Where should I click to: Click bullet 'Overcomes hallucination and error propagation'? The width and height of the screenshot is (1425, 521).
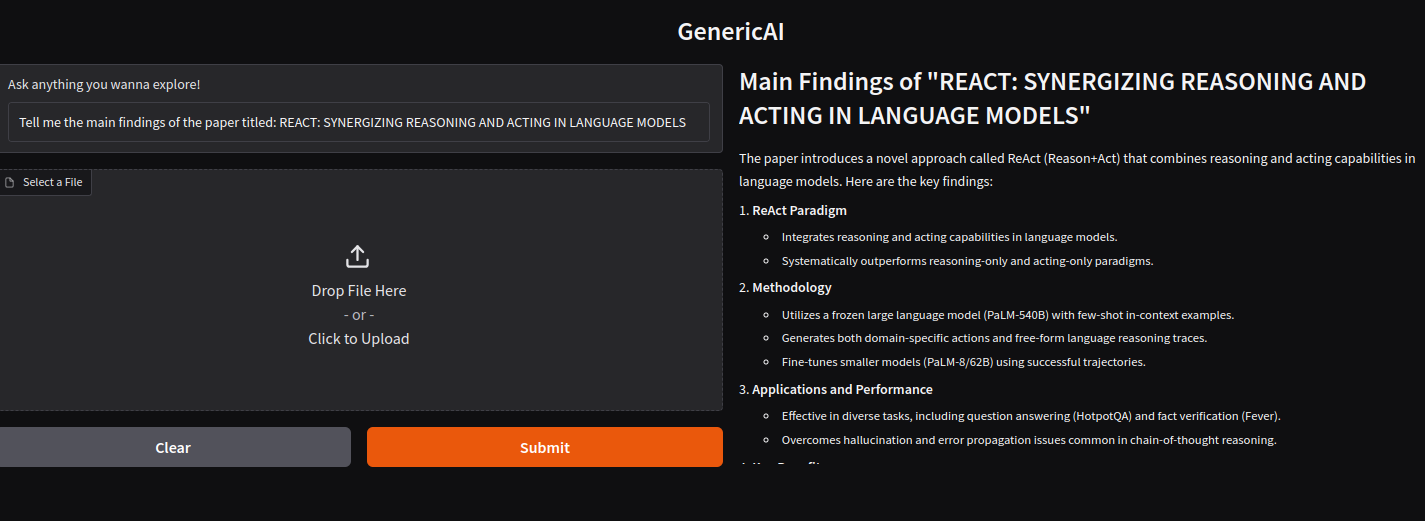[x=1029, y=440]
